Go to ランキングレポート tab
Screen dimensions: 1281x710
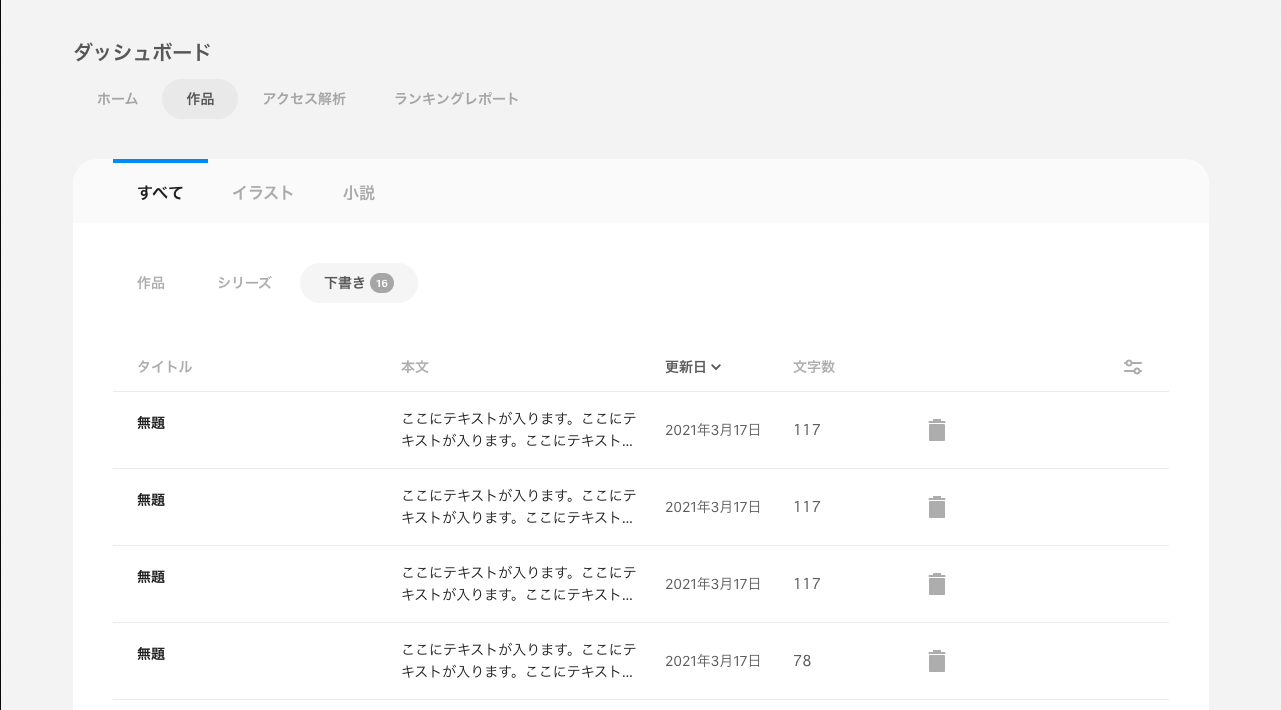coord(457,99)
